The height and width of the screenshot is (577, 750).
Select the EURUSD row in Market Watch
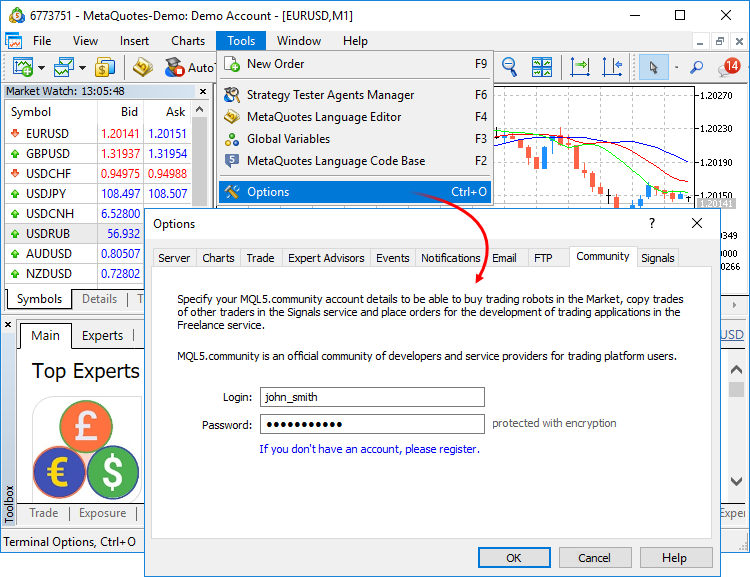point(98,133)
